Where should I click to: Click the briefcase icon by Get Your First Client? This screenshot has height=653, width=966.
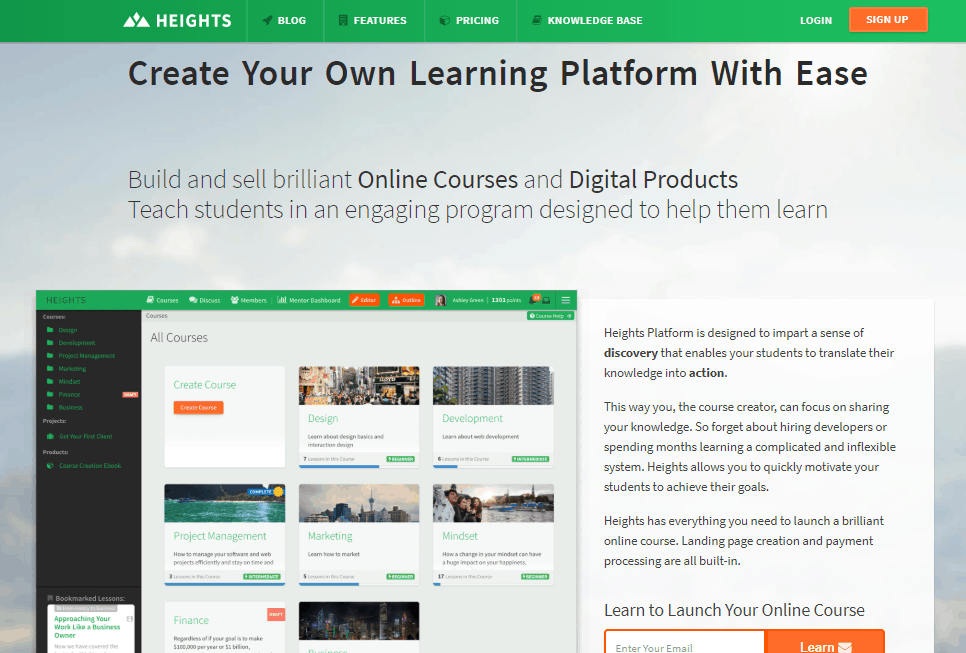coord(51,435)
